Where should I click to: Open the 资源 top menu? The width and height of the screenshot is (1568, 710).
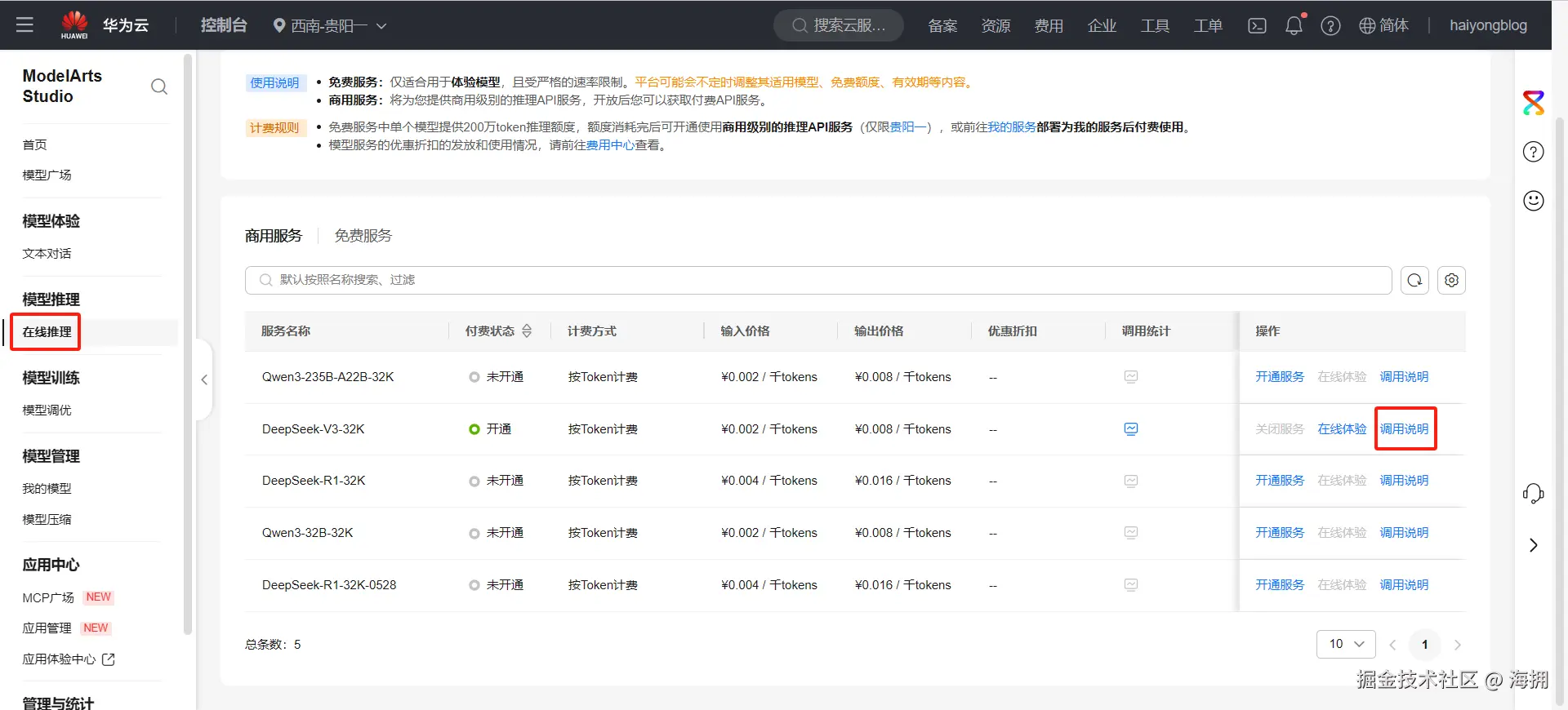tap(996, 26)
